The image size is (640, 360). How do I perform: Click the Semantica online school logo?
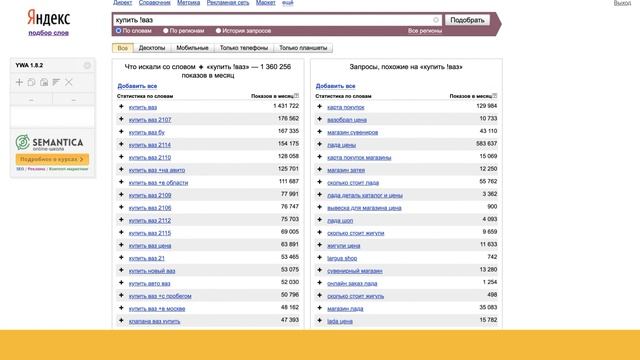coord(49,142)
